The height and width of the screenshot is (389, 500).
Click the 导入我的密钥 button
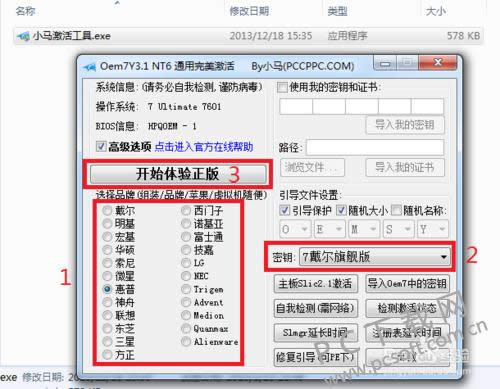click(x=405, y=125)
